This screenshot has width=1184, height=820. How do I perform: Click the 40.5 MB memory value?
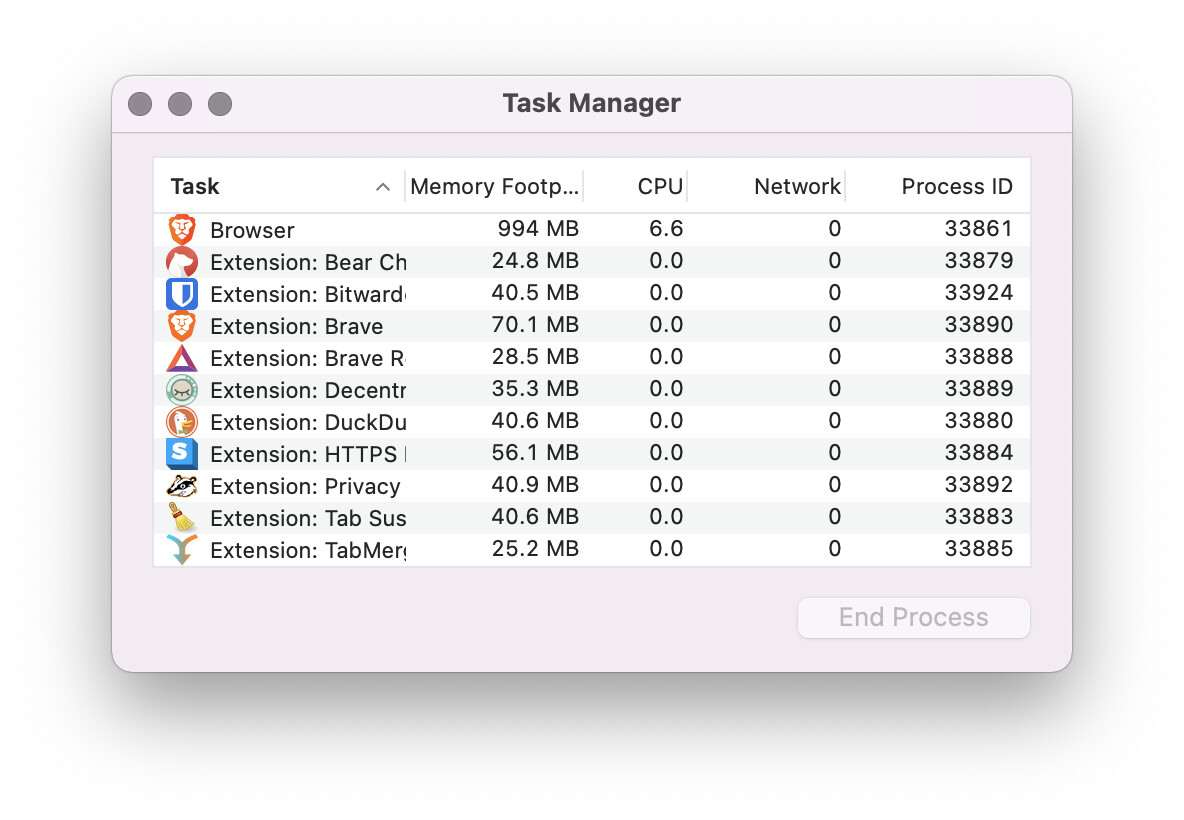tap(535, 292)
